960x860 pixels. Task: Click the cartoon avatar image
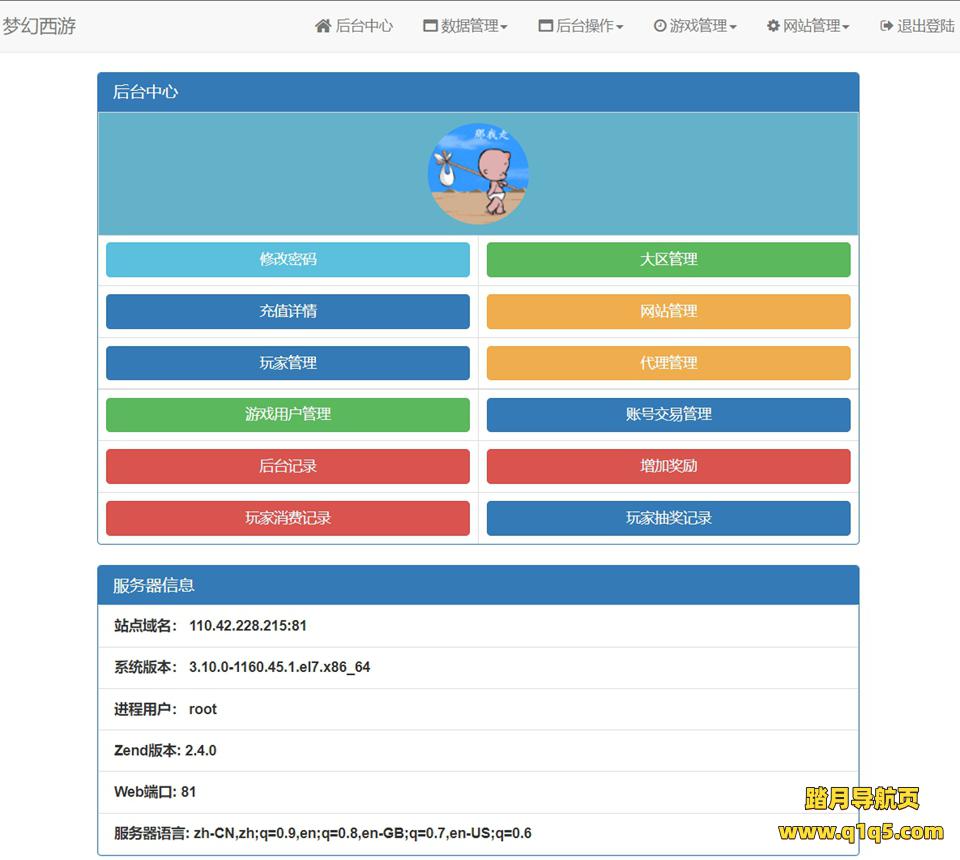coord(478,173)
